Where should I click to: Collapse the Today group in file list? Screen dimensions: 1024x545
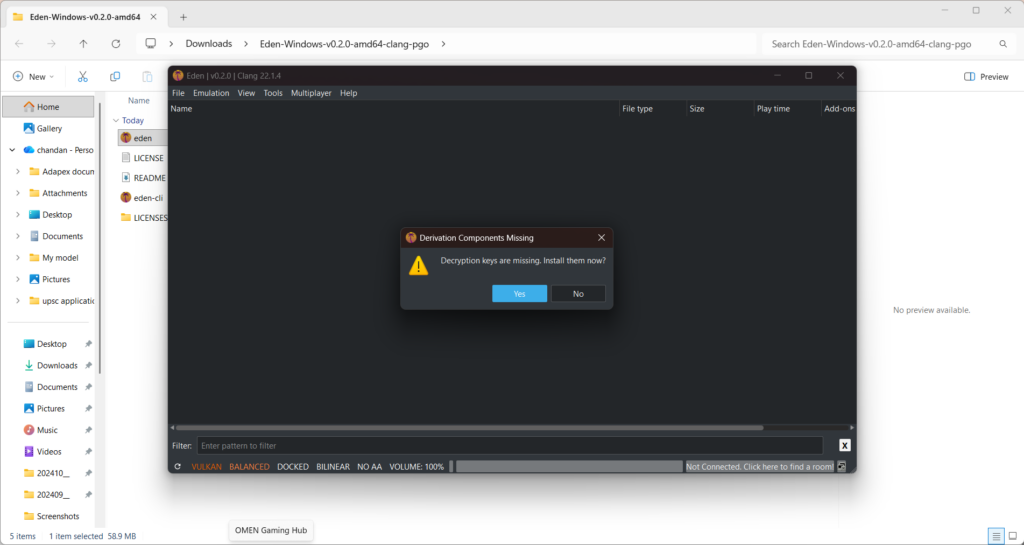[x=116, y=121]
